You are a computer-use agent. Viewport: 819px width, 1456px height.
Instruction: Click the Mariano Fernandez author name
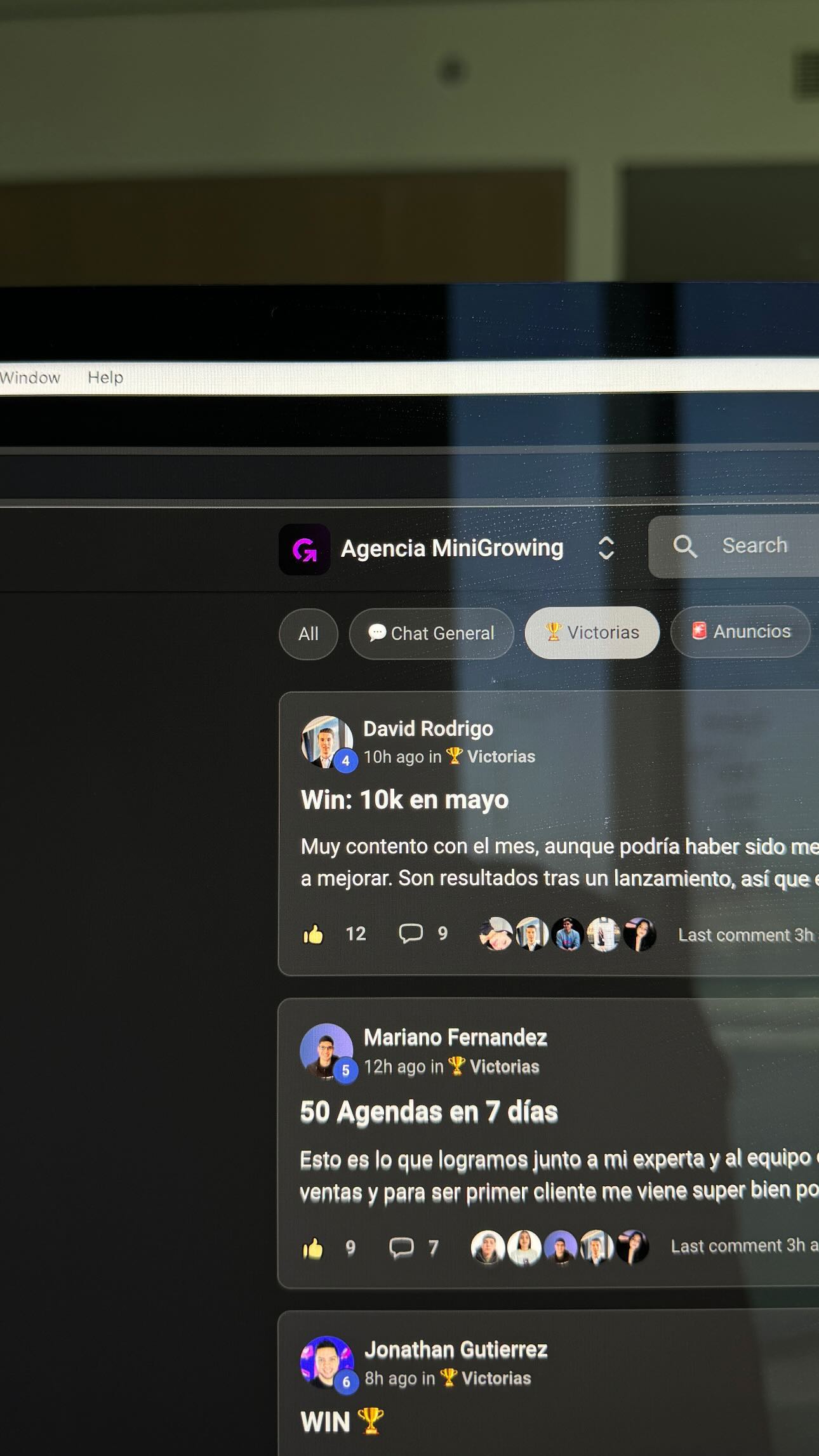coord(455,1037)
